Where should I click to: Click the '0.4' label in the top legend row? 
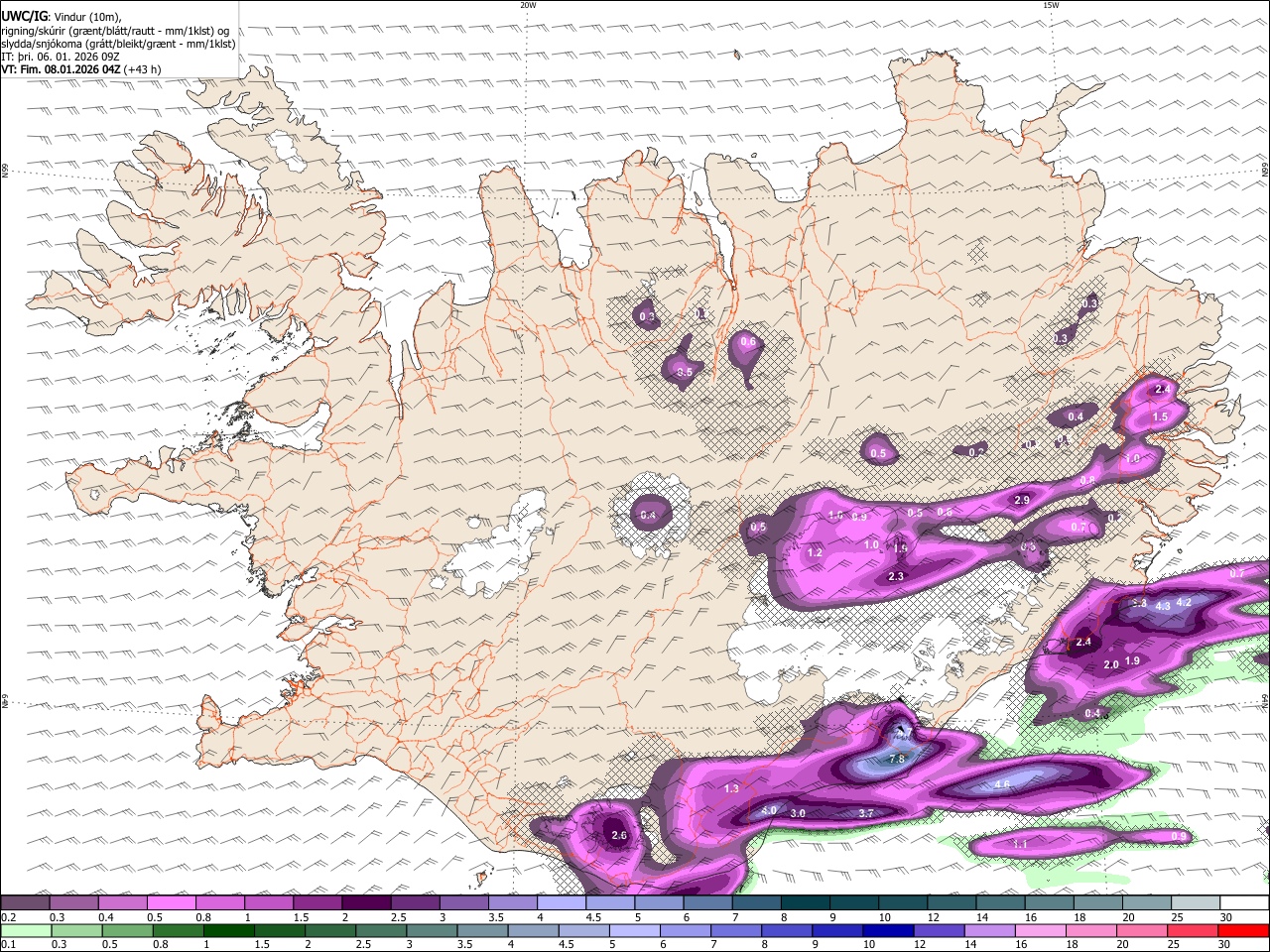(106, 917)
